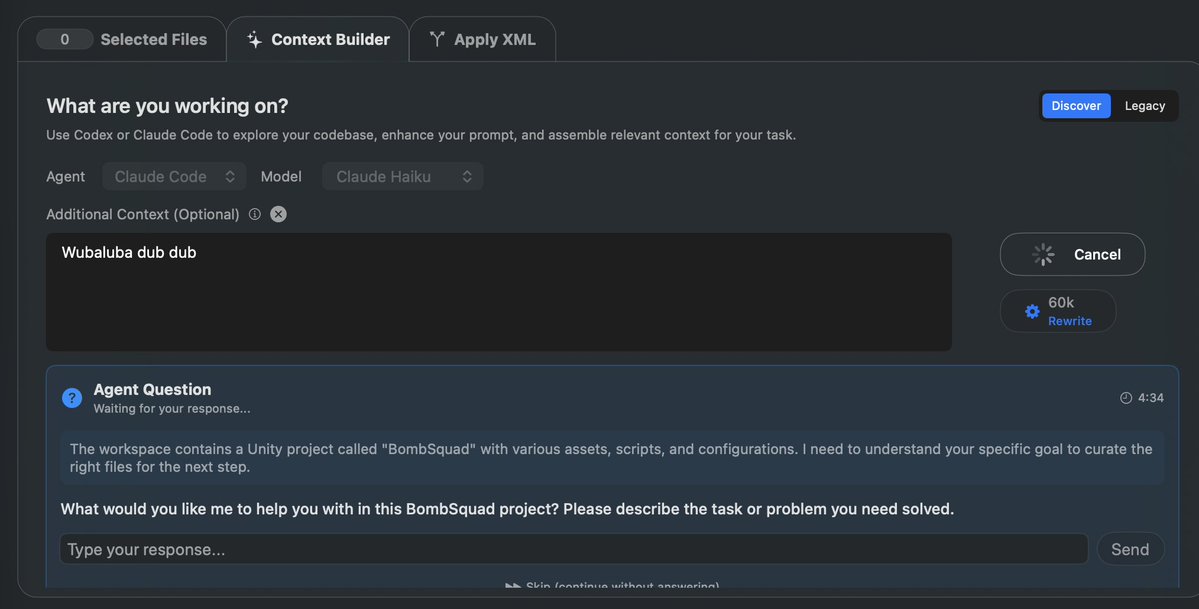Click the clock icon next to 4:34
The image size is (1199, 609).
tap(1126, 398)
